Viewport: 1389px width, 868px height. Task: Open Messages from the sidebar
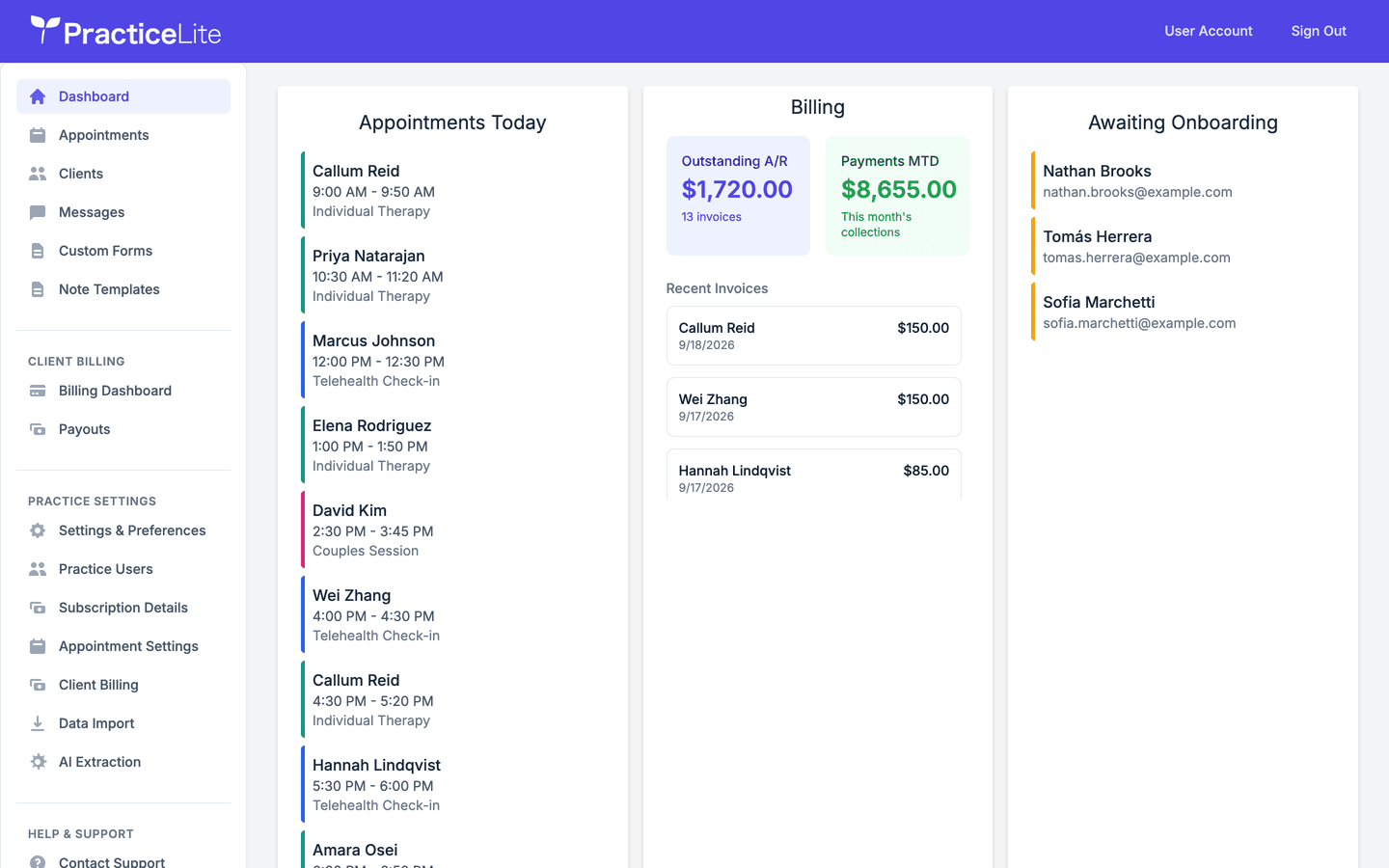pos(123,212)
